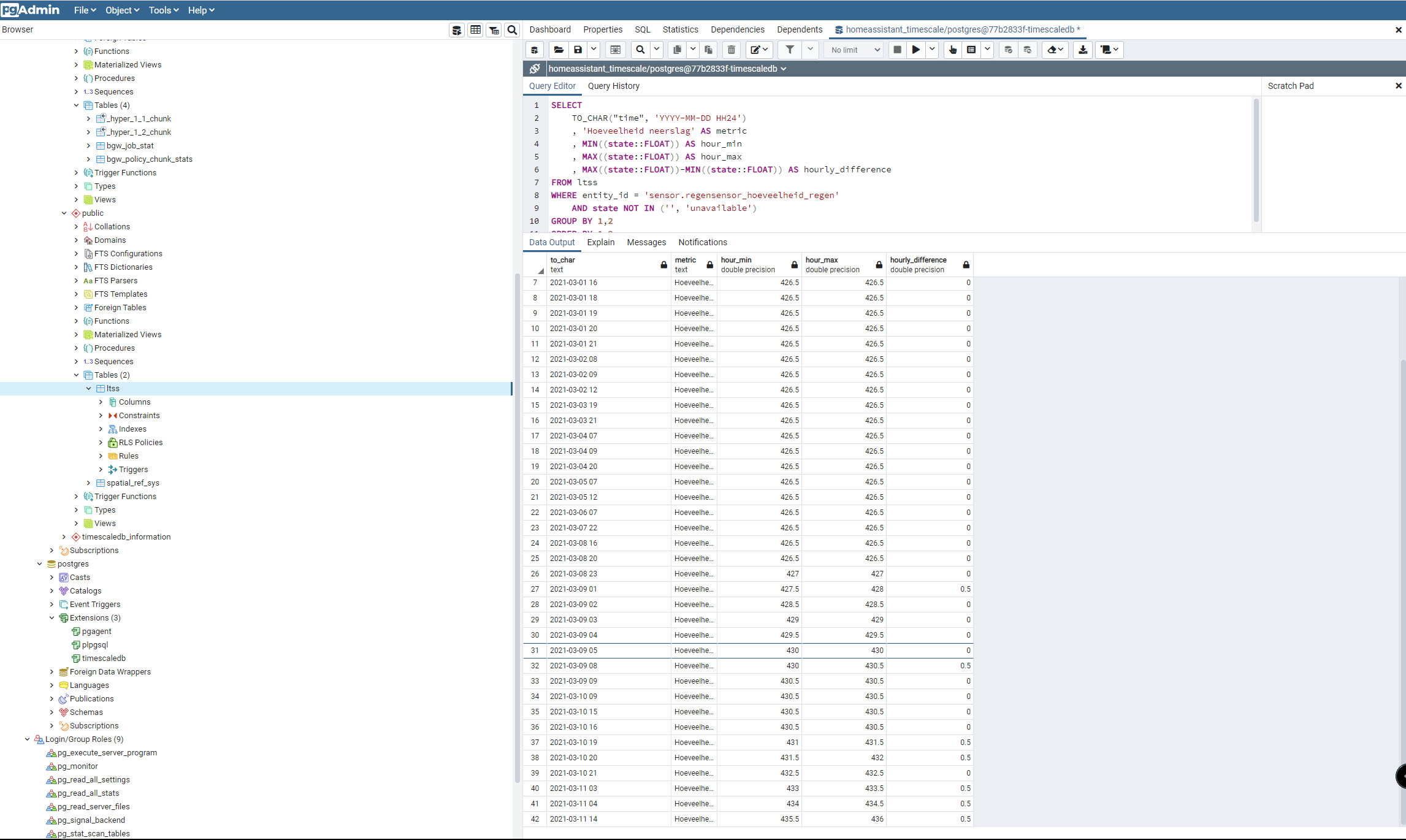Open the View Data grid icon in Browser
This screenshot has width=1406, height=840.
pyautogui.click(x=475, y=29)
